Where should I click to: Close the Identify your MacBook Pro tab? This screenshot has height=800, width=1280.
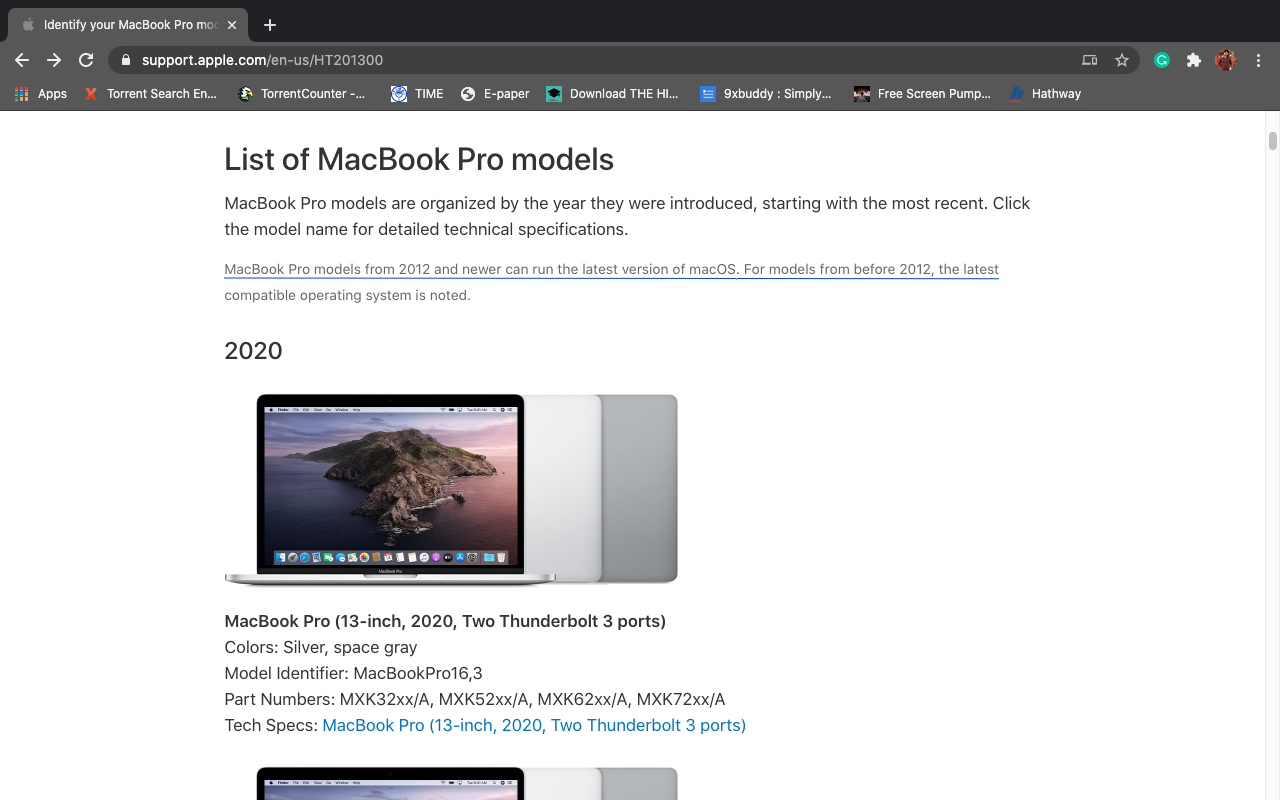(x=232, y=25)
